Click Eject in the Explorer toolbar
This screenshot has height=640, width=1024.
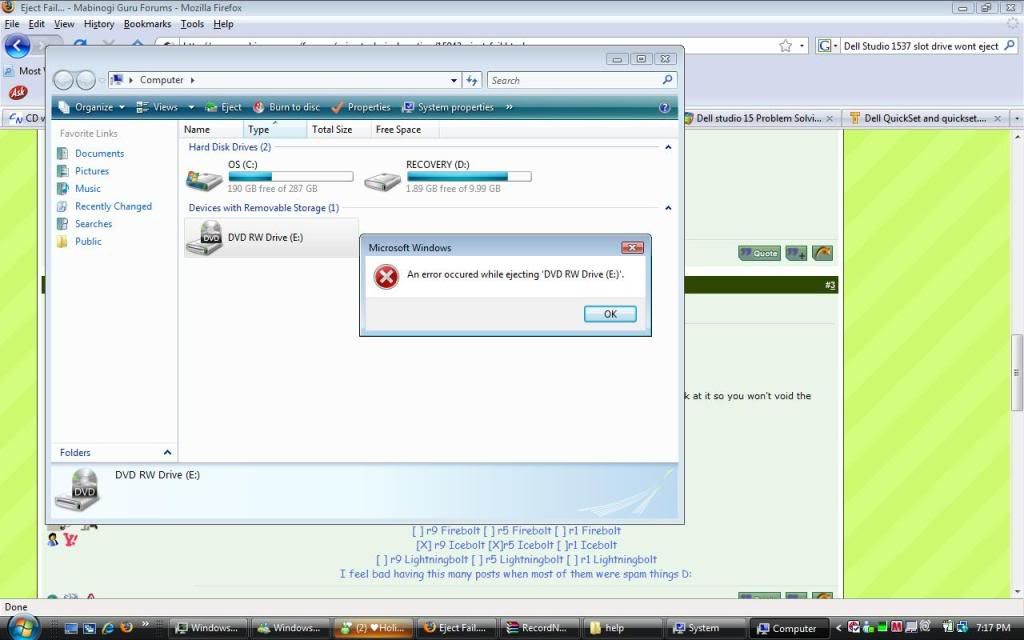(x=223, y=107)
